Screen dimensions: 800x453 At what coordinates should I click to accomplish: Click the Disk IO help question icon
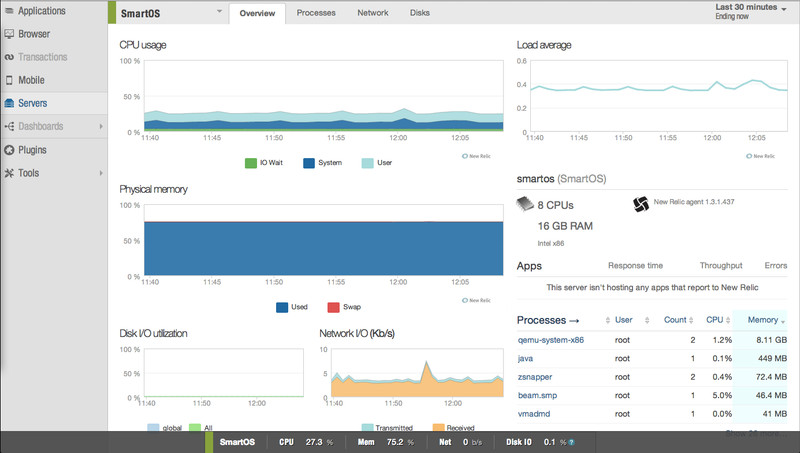tap(571, 442)
